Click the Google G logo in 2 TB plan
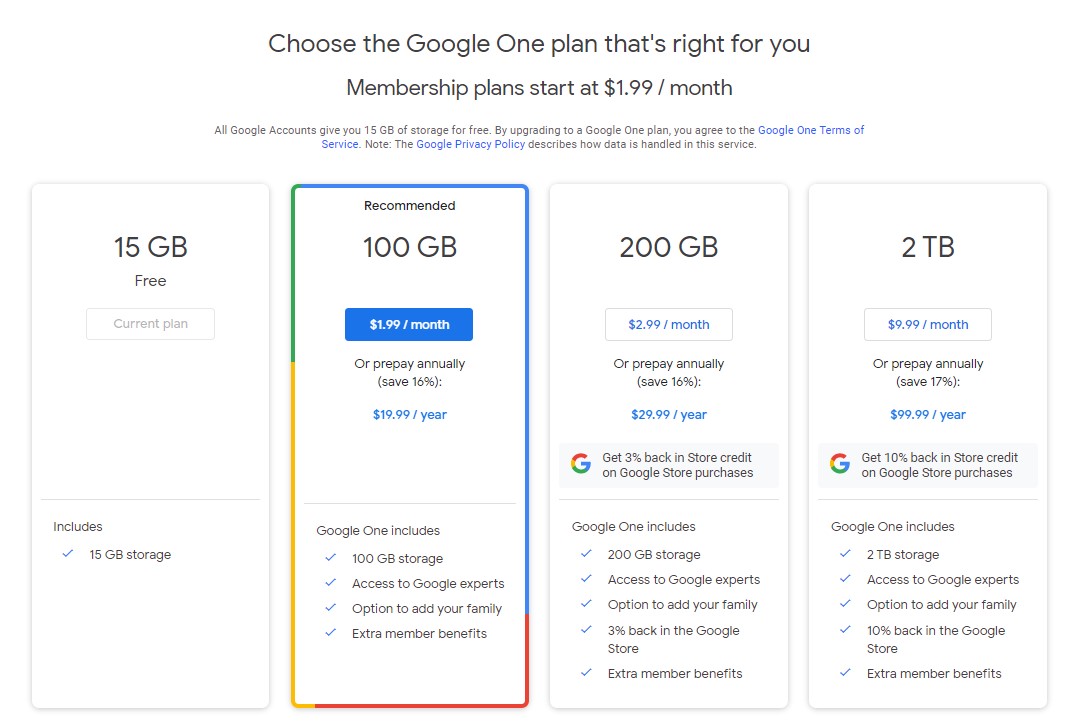Viewport: 1076px width, 721px height. tap(839, 464)
